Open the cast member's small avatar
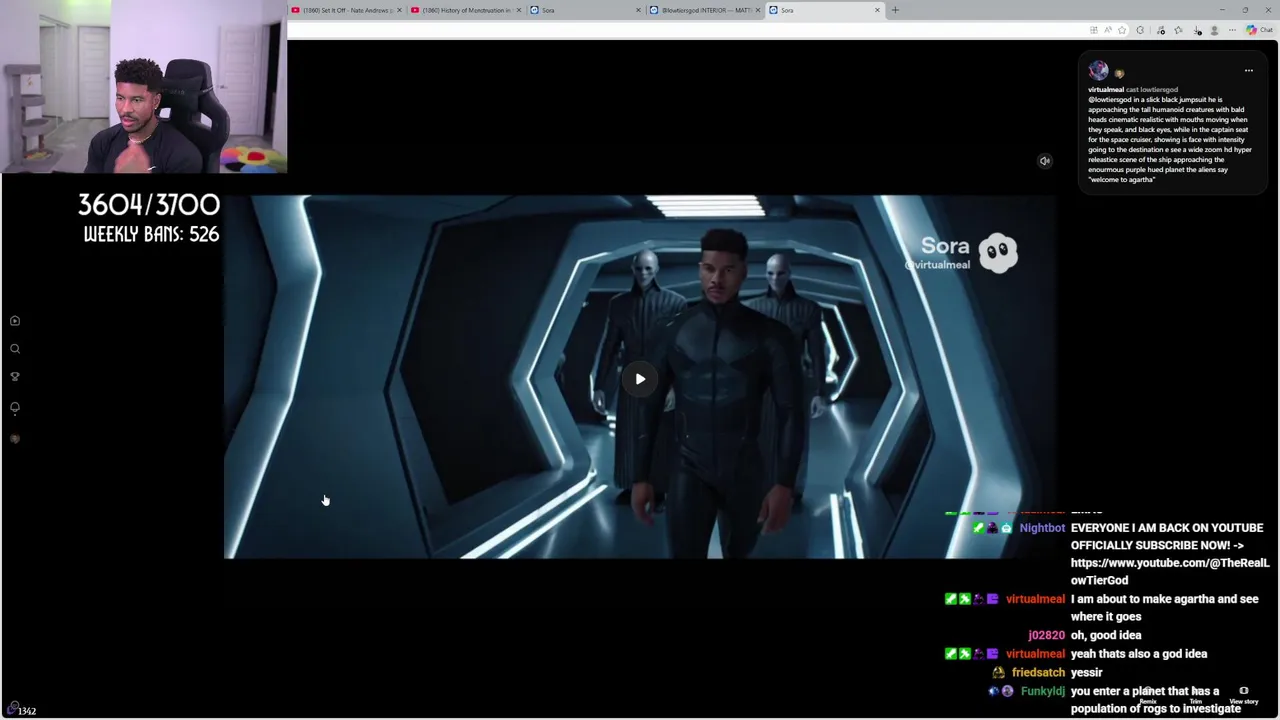Viewport: 1280px width, 720px height. 1119,73
